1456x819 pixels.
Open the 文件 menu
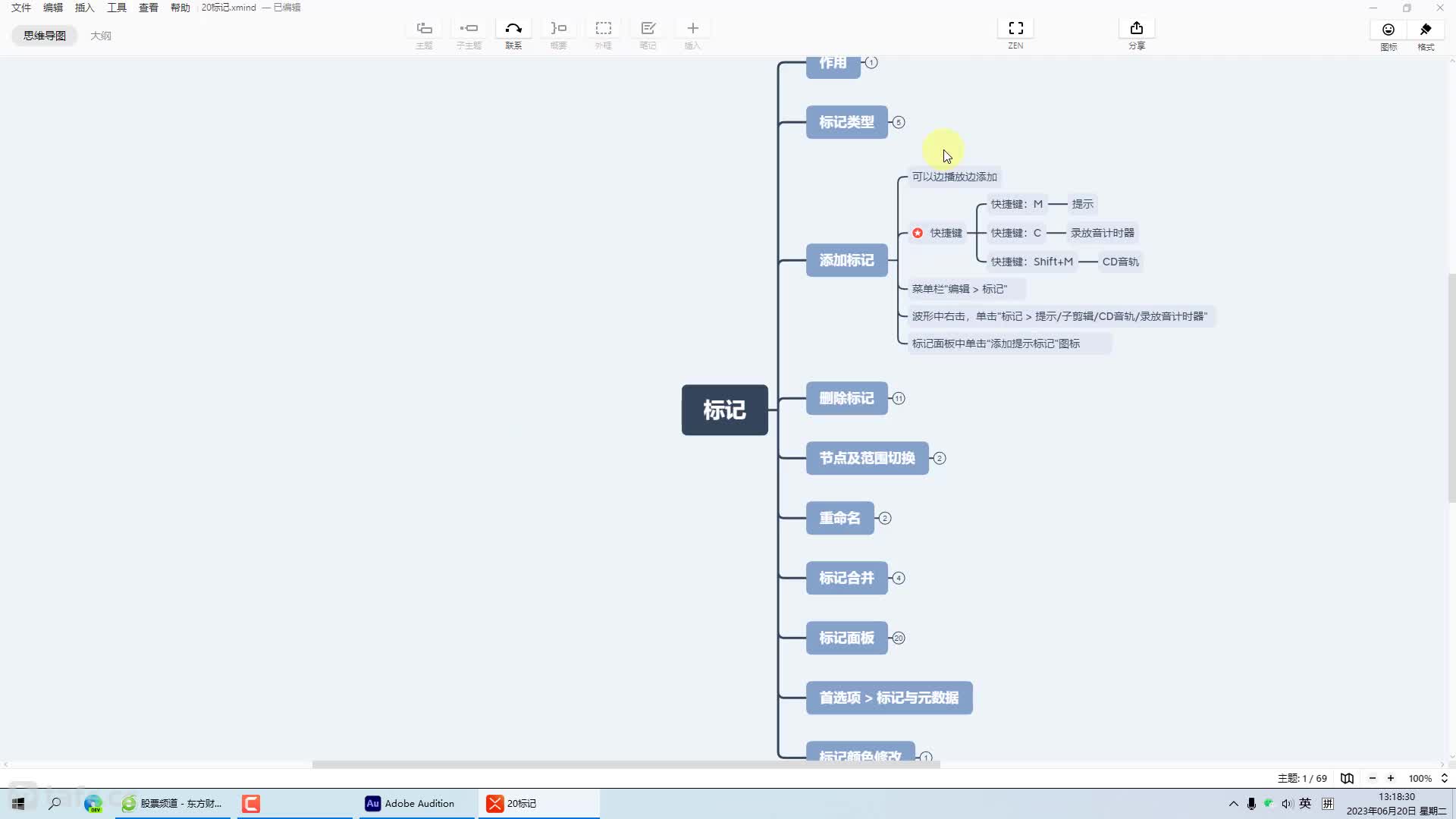click(x=21, y=7)
